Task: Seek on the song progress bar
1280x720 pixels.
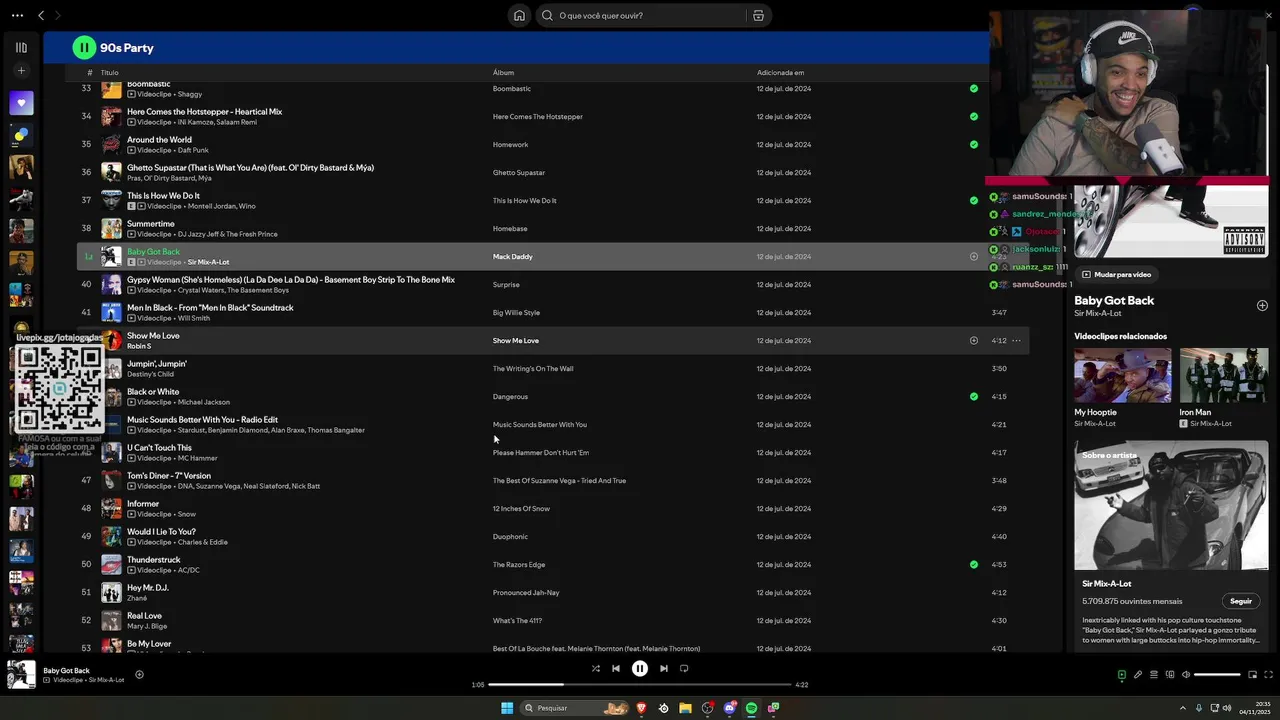Action: (x=639, y=685)
